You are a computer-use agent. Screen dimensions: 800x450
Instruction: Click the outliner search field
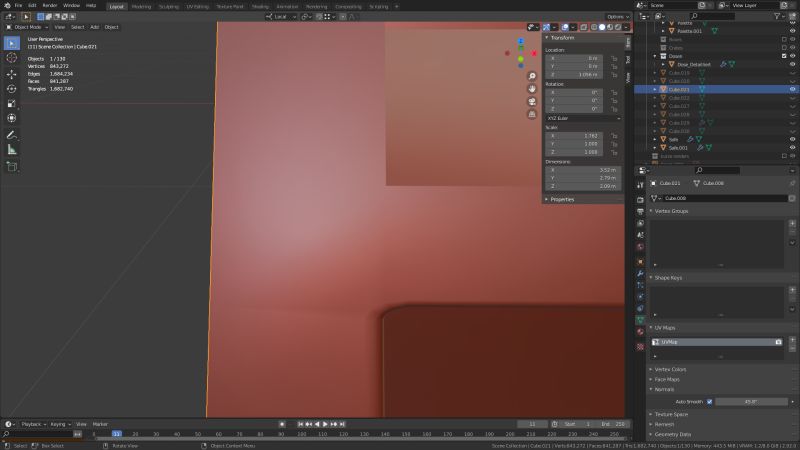[x=712, y=16]
